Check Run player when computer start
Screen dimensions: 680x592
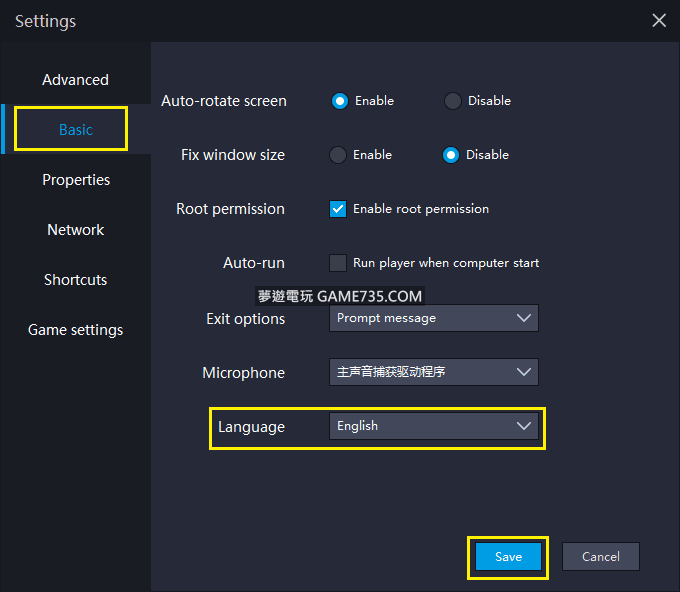coord(338,263)
